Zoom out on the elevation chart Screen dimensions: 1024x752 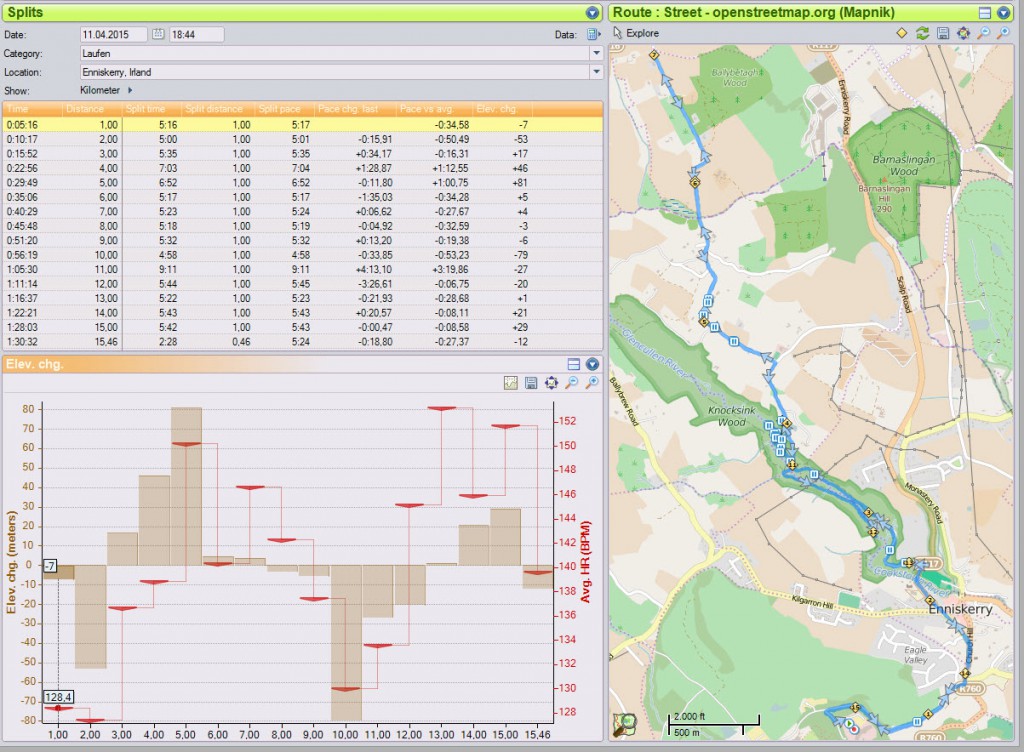571,383
